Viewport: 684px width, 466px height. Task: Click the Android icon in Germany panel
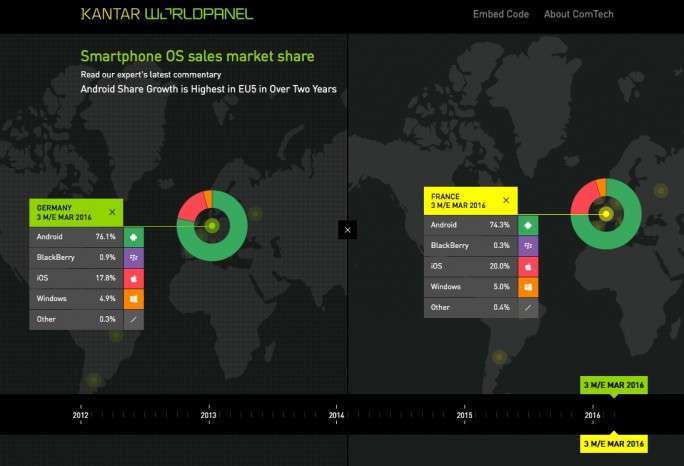(134, 237)
